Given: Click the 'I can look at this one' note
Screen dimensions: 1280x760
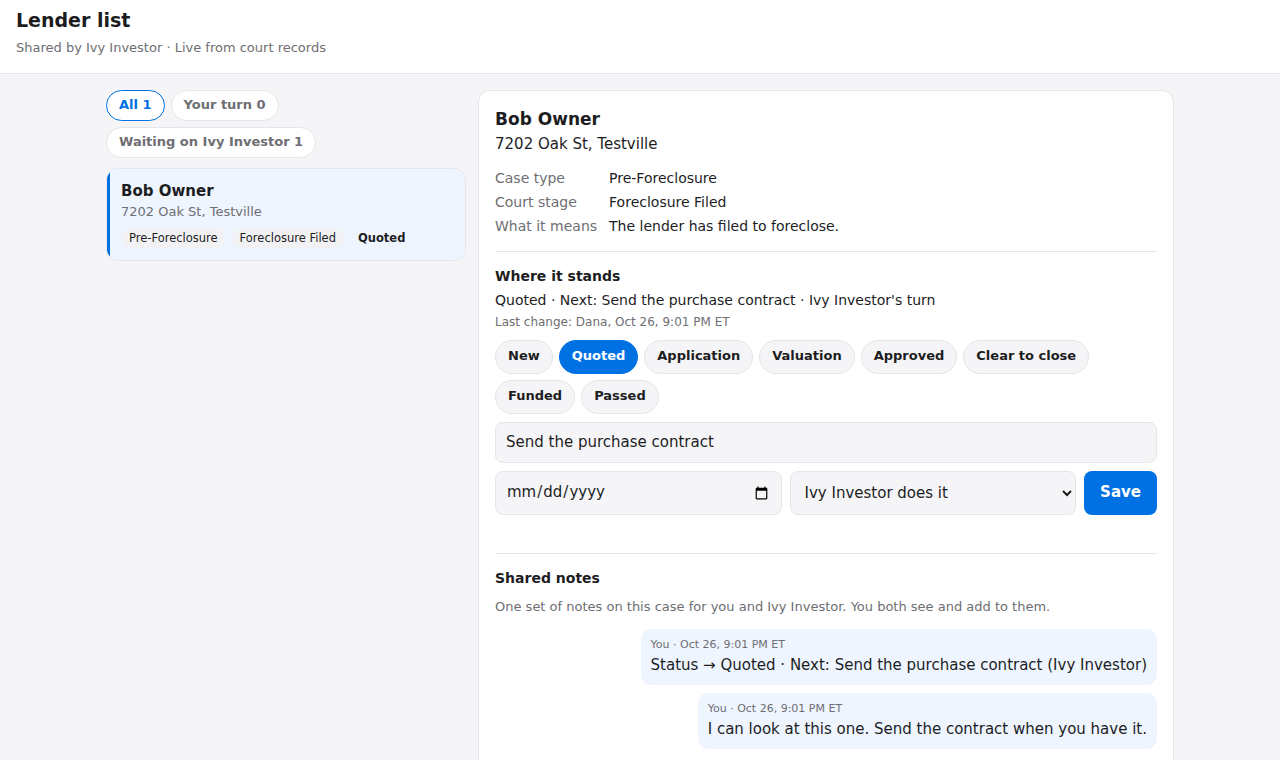Looking at the screenshot, I should 927,721.
